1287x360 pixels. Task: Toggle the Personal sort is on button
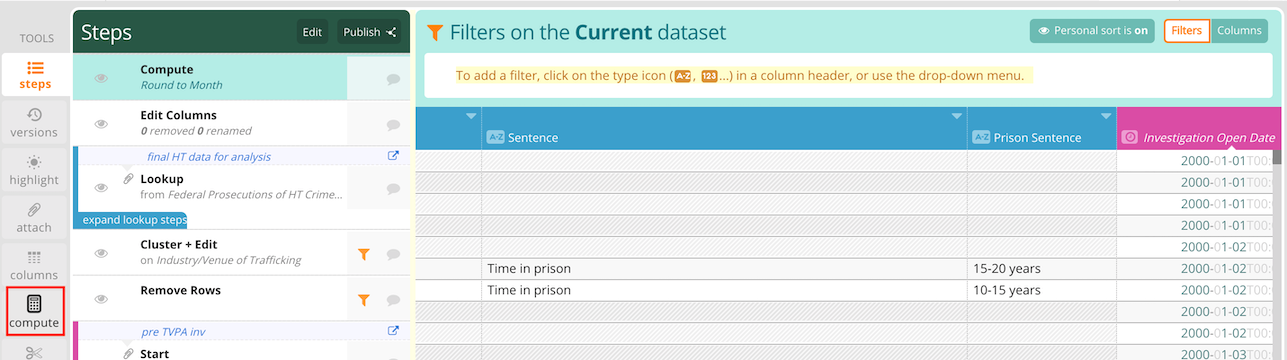(1093, 31)
